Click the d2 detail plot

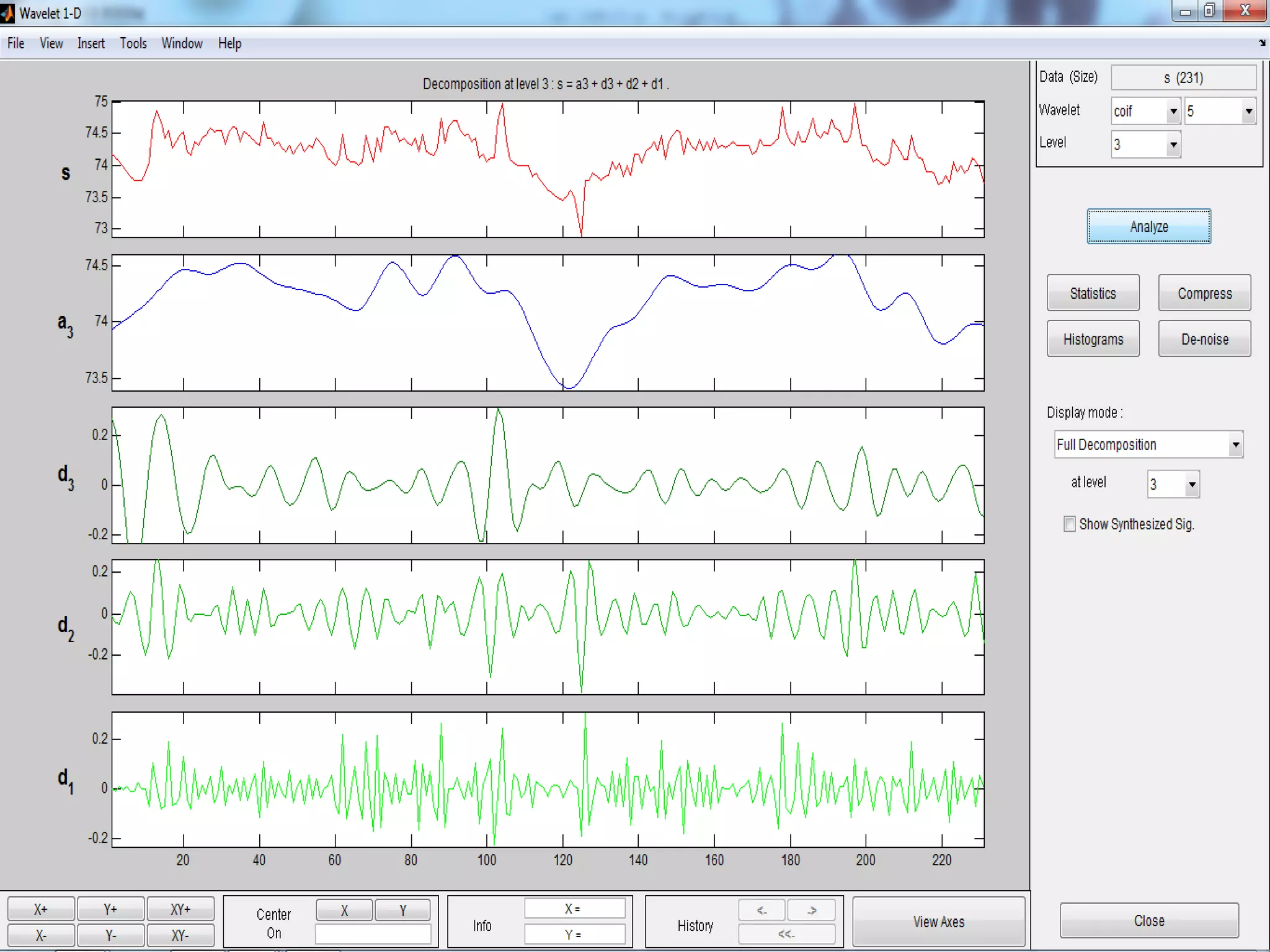click(x=548, y=627)
